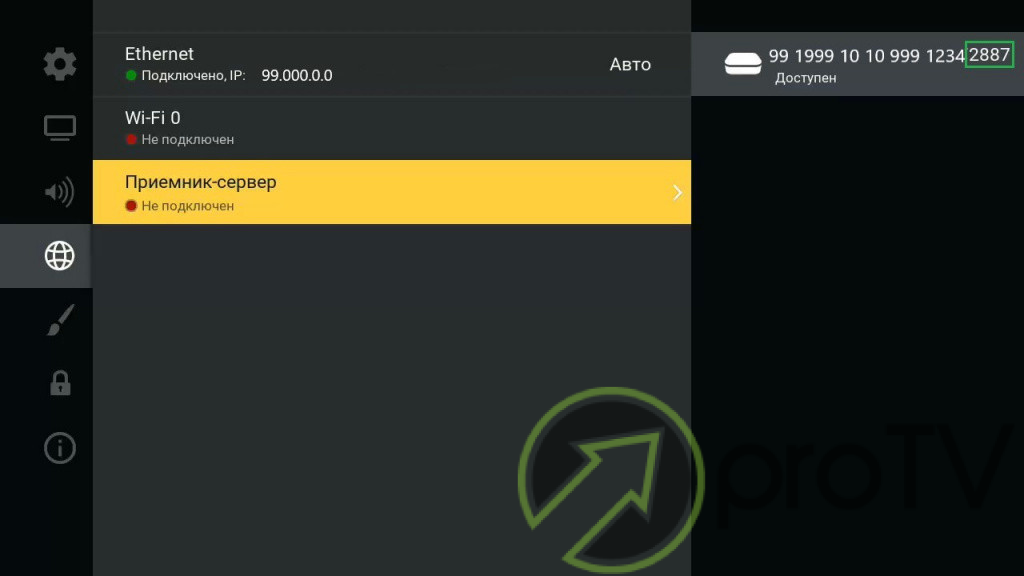Open info about device icon
The width and height of the screenshot is (1024, 576).
[x=59, y=448]
